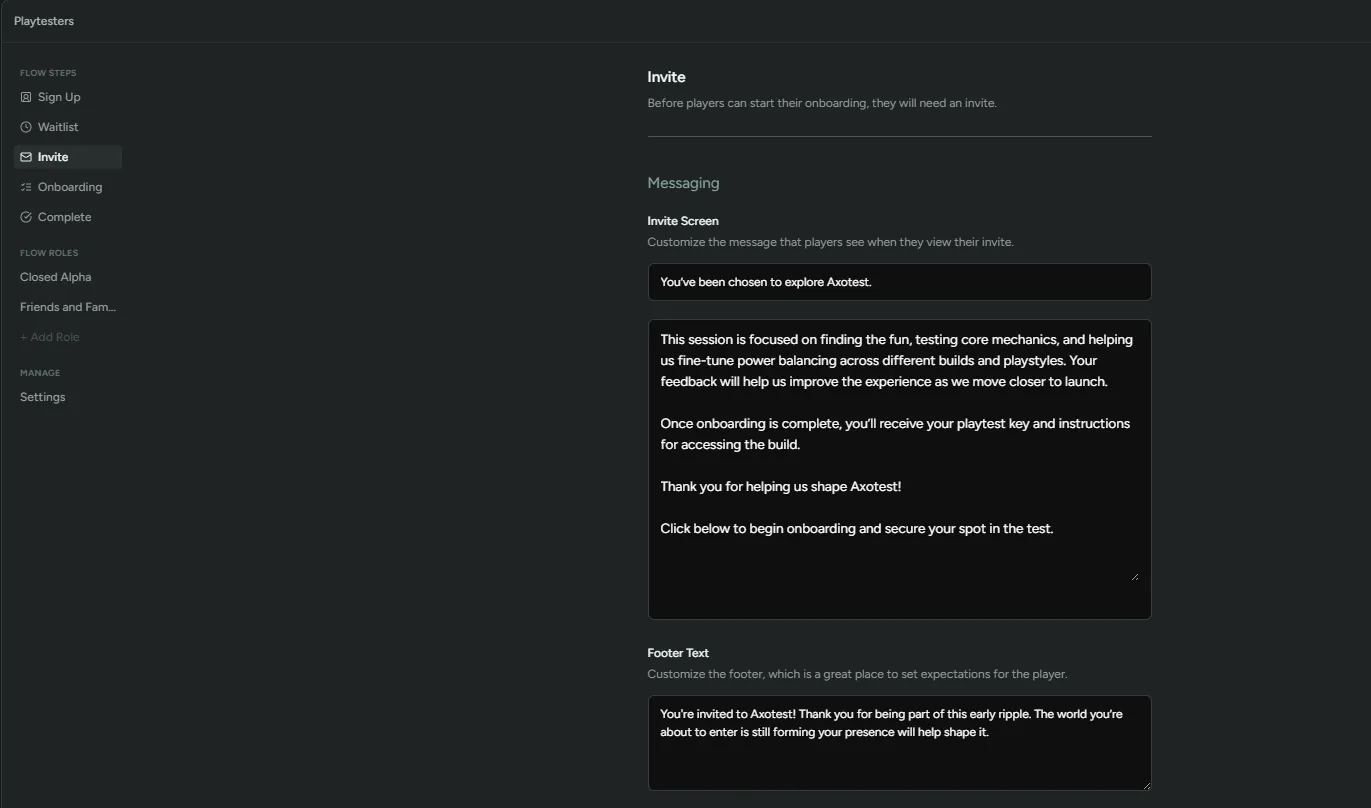Screen dimensions: 1371x808
Task: Go to the Complete step
Action: click(64, 216)
